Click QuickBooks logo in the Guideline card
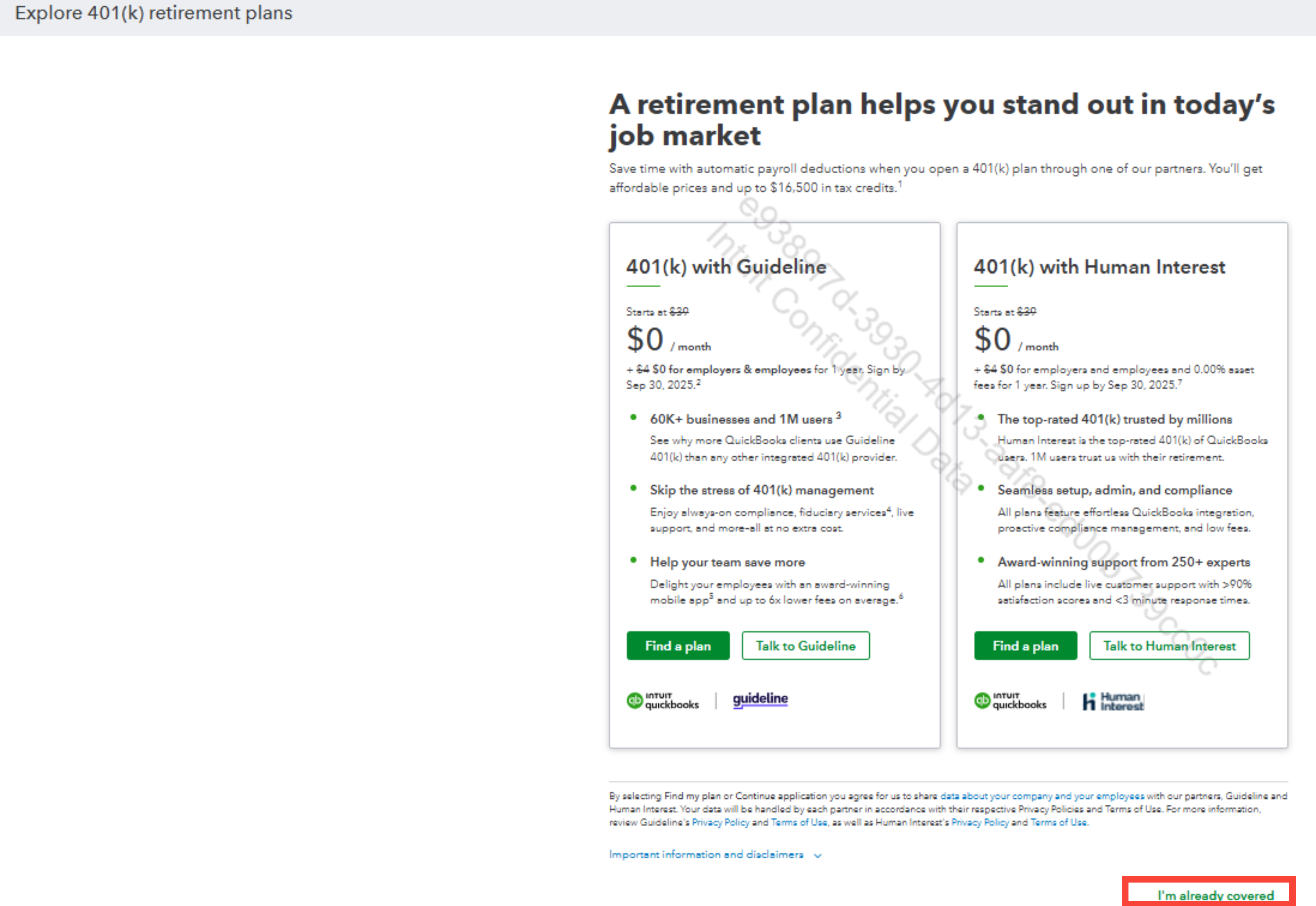Image resolution: width=1316 pixels, height=906 pixels. (x=662, y=701)
